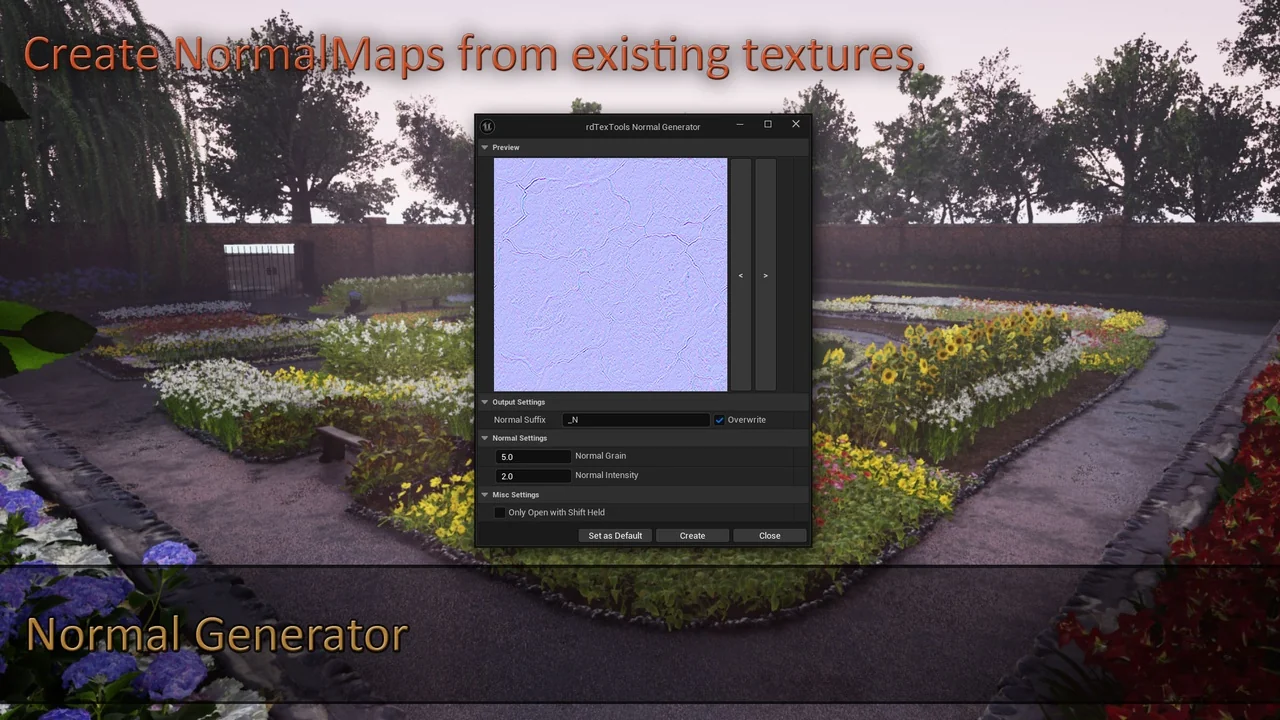Close window with the X icon
The image size is (1280, 720).
pos(796,125)
